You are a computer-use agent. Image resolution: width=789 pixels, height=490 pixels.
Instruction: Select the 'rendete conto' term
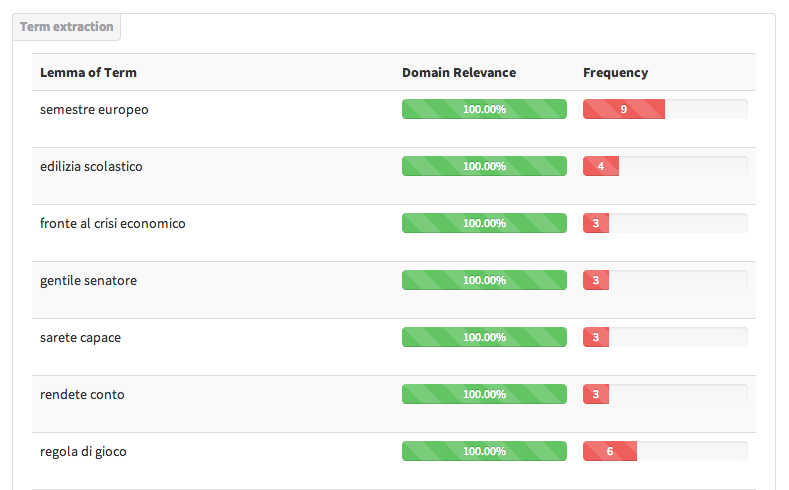pos(82,394)
